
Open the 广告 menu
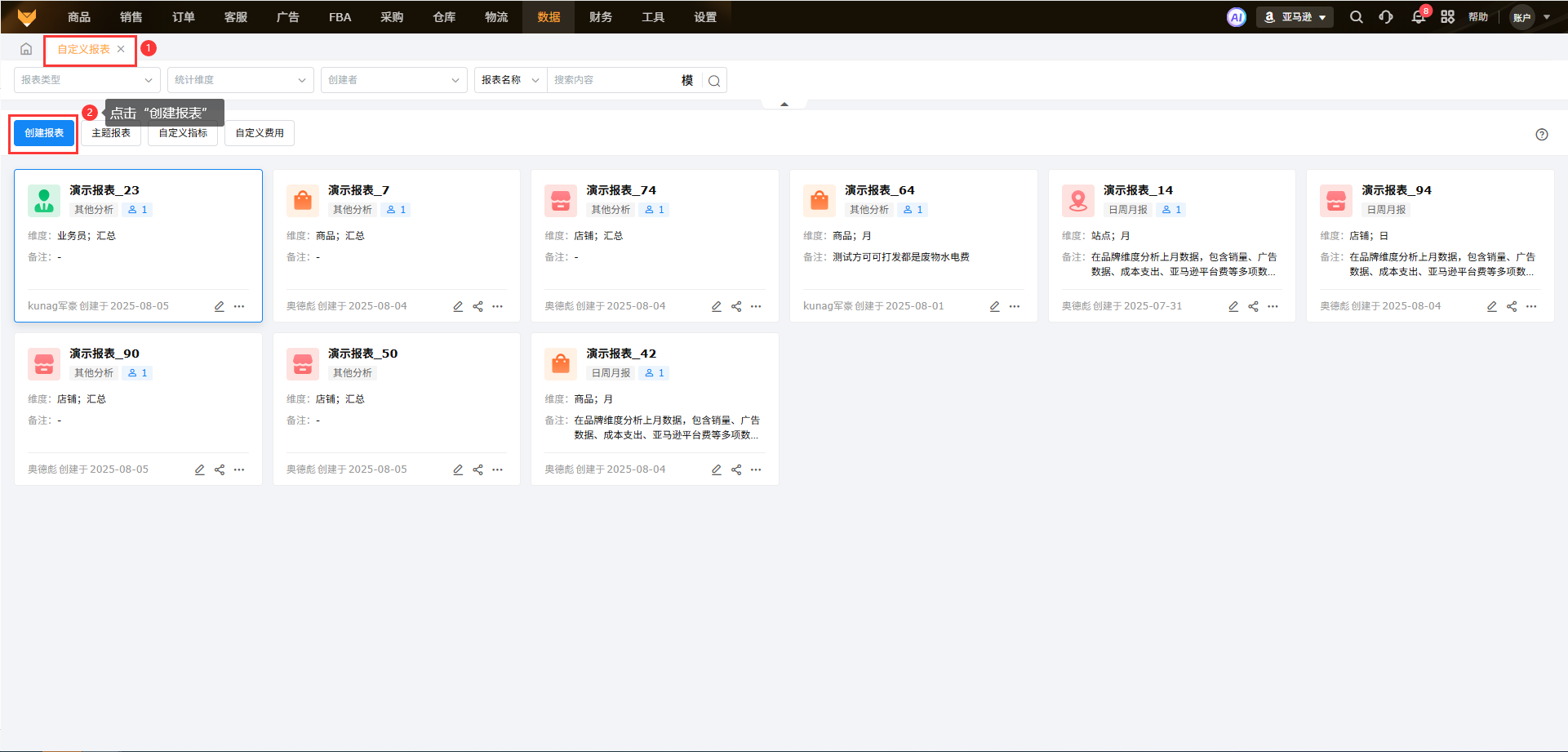coord(288,17)
